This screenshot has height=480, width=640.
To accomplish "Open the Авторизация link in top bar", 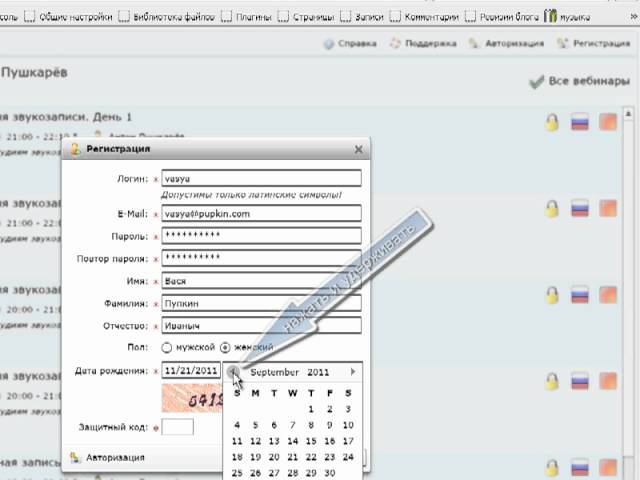I will coord(507,43).
